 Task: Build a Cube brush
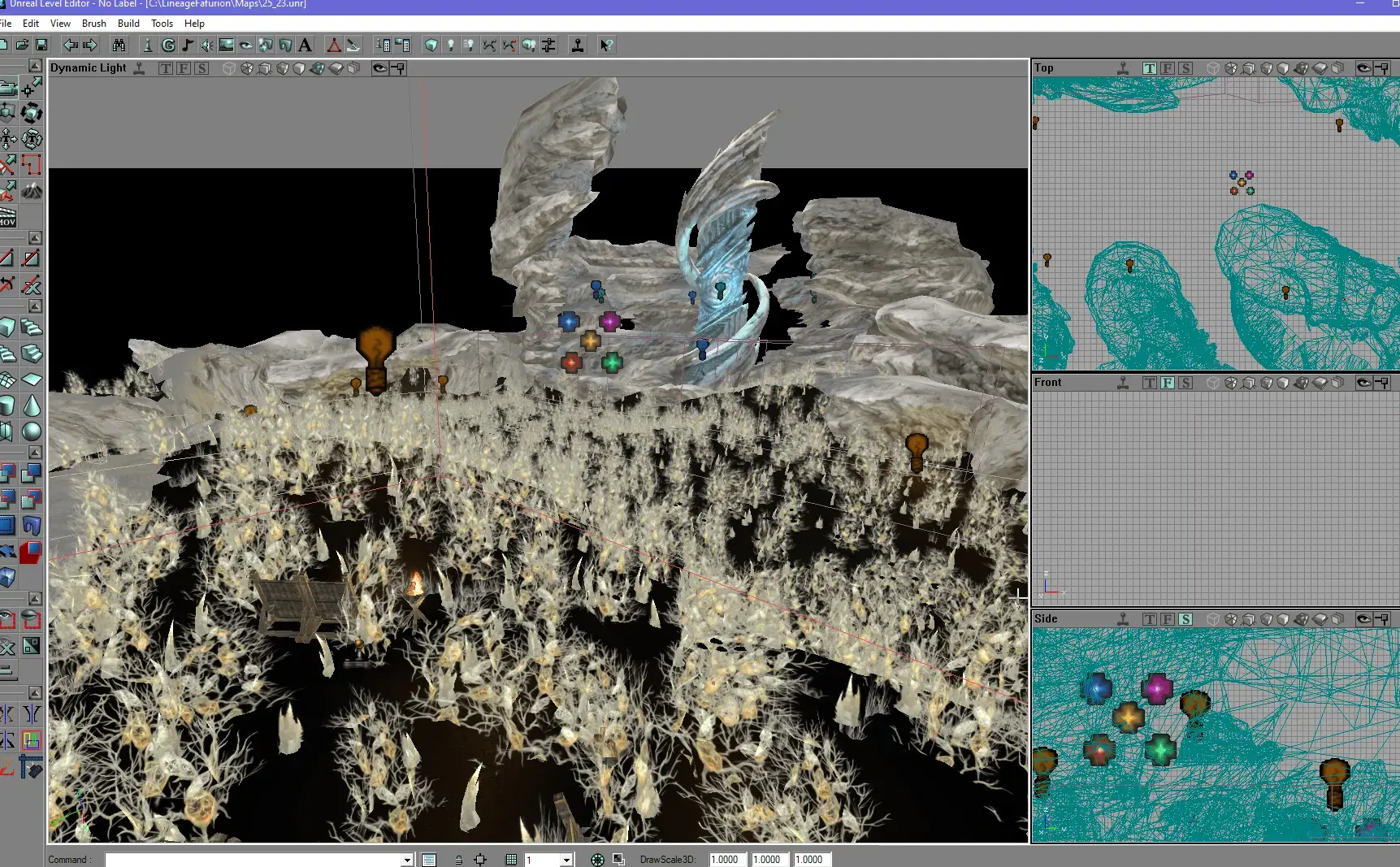tap(7, 327)
